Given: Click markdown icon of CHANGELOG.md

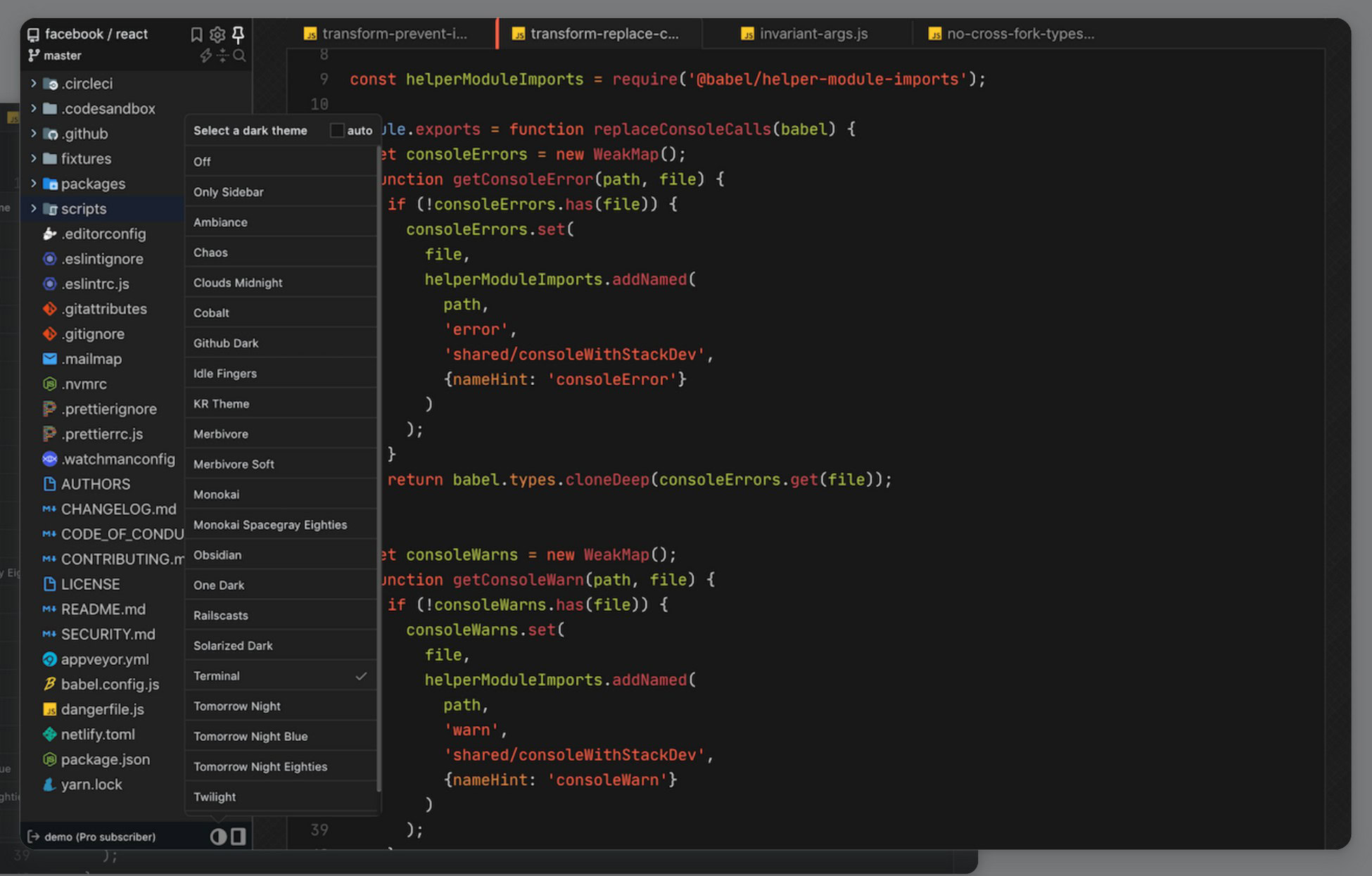Looking at the screenshot, I should (49, 509).
